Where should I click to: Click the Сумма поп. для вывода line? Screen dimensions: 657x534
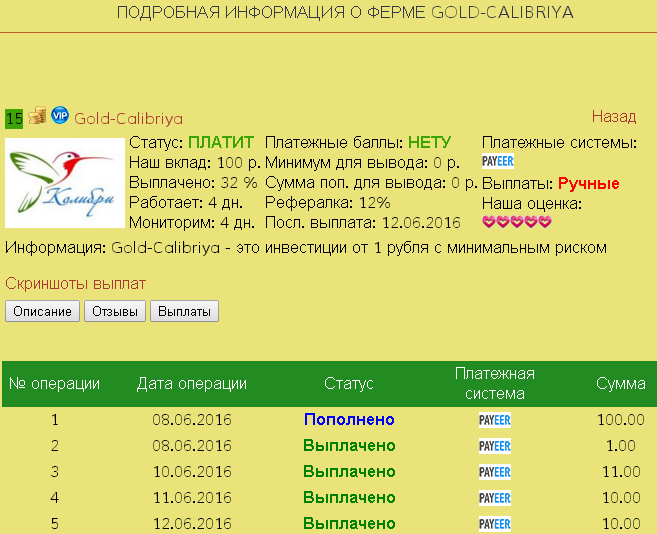371,182
